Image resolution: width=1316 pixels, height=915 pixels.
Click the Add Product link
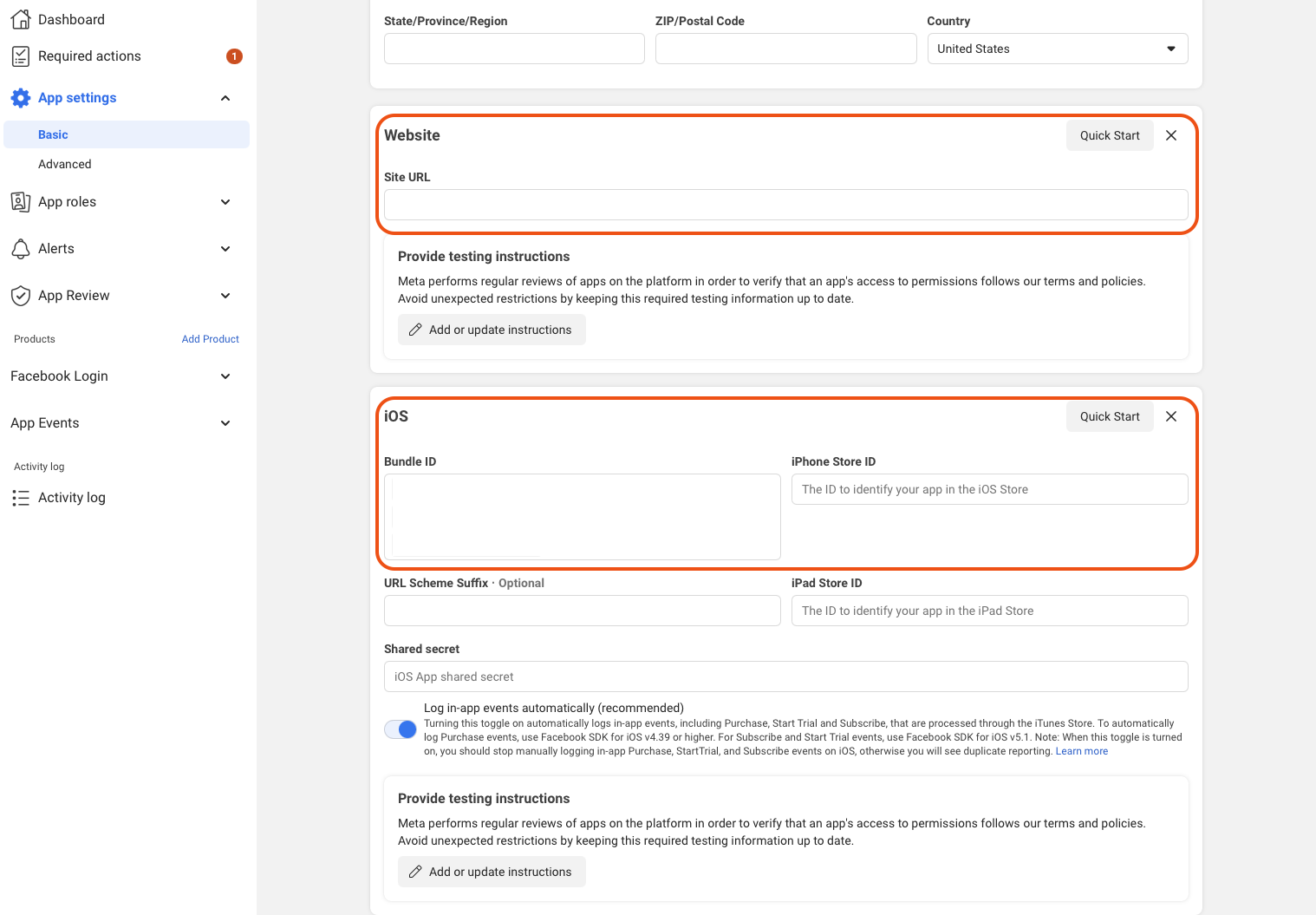(x=211, y=339)
